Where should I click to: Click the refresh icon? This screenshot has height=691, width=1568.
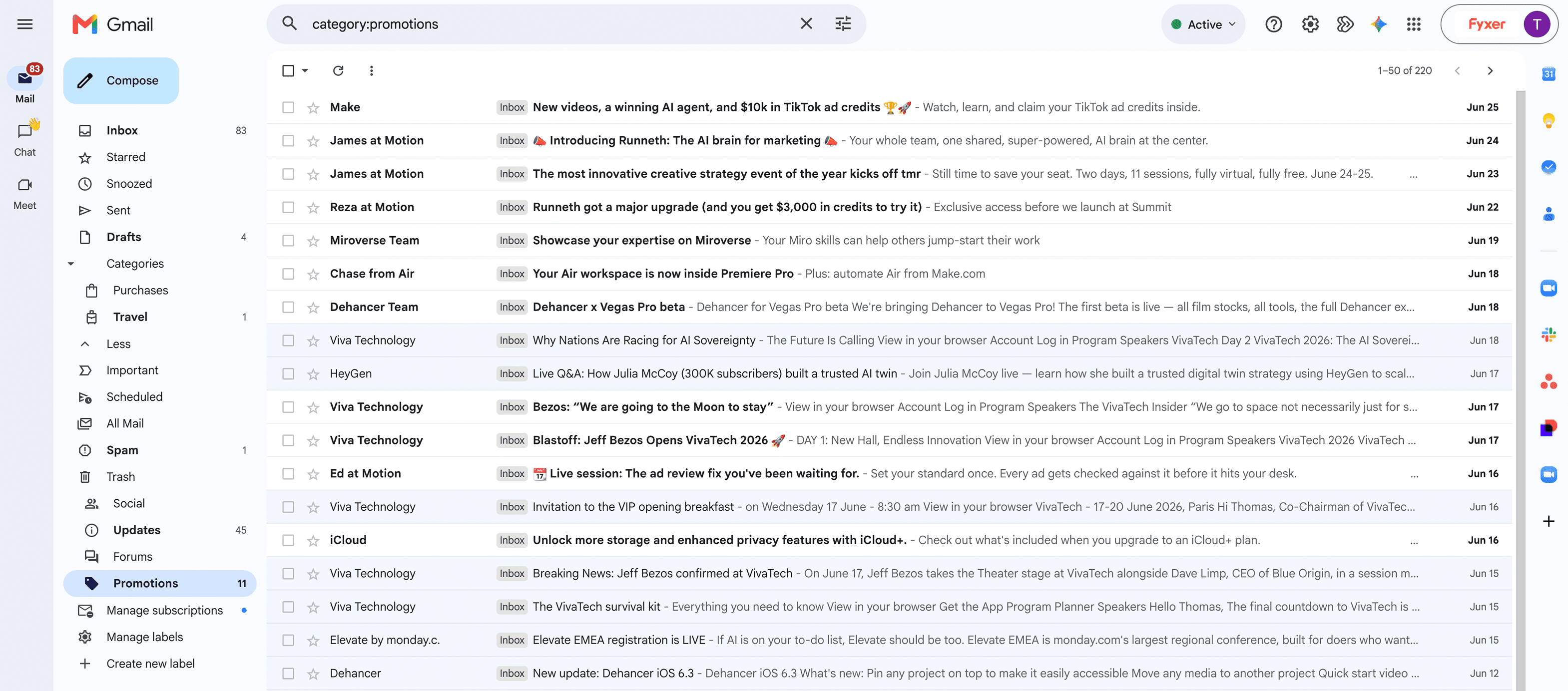339,70
